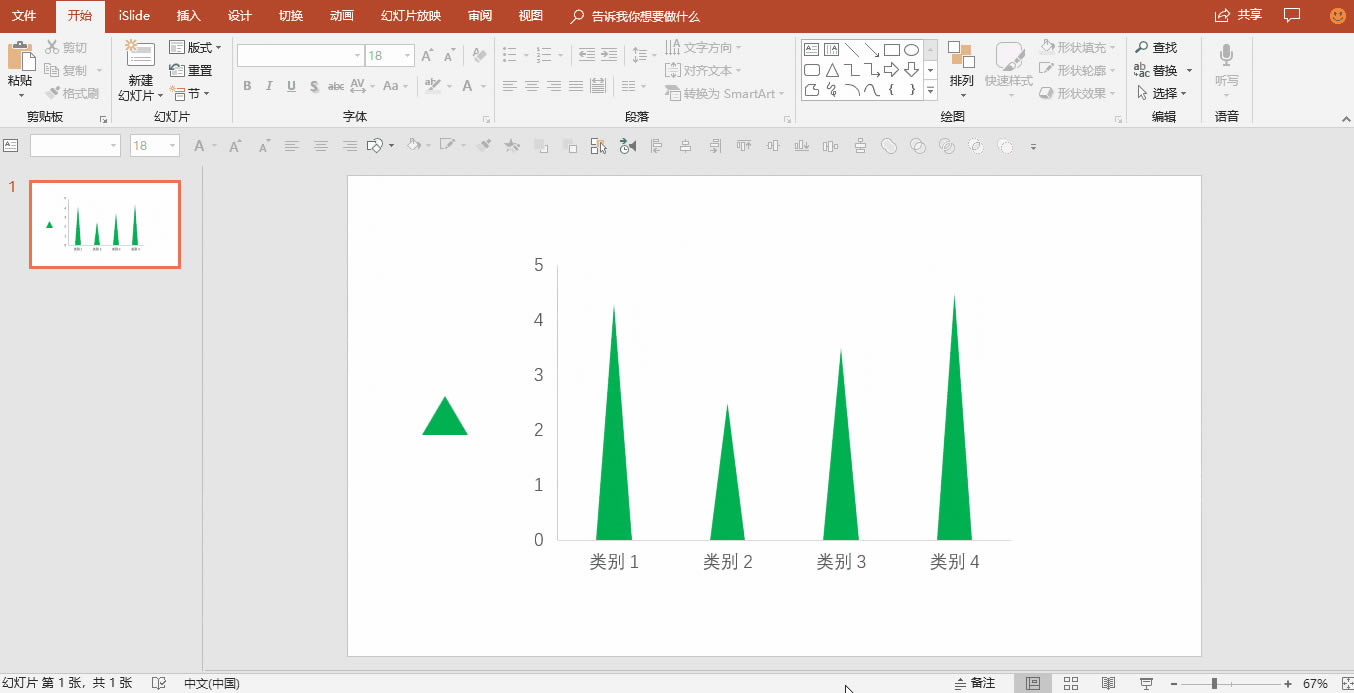This screenshot has height=693, width=1354.
Task: Switch to the iSlide tab
Action: point(134,16)
